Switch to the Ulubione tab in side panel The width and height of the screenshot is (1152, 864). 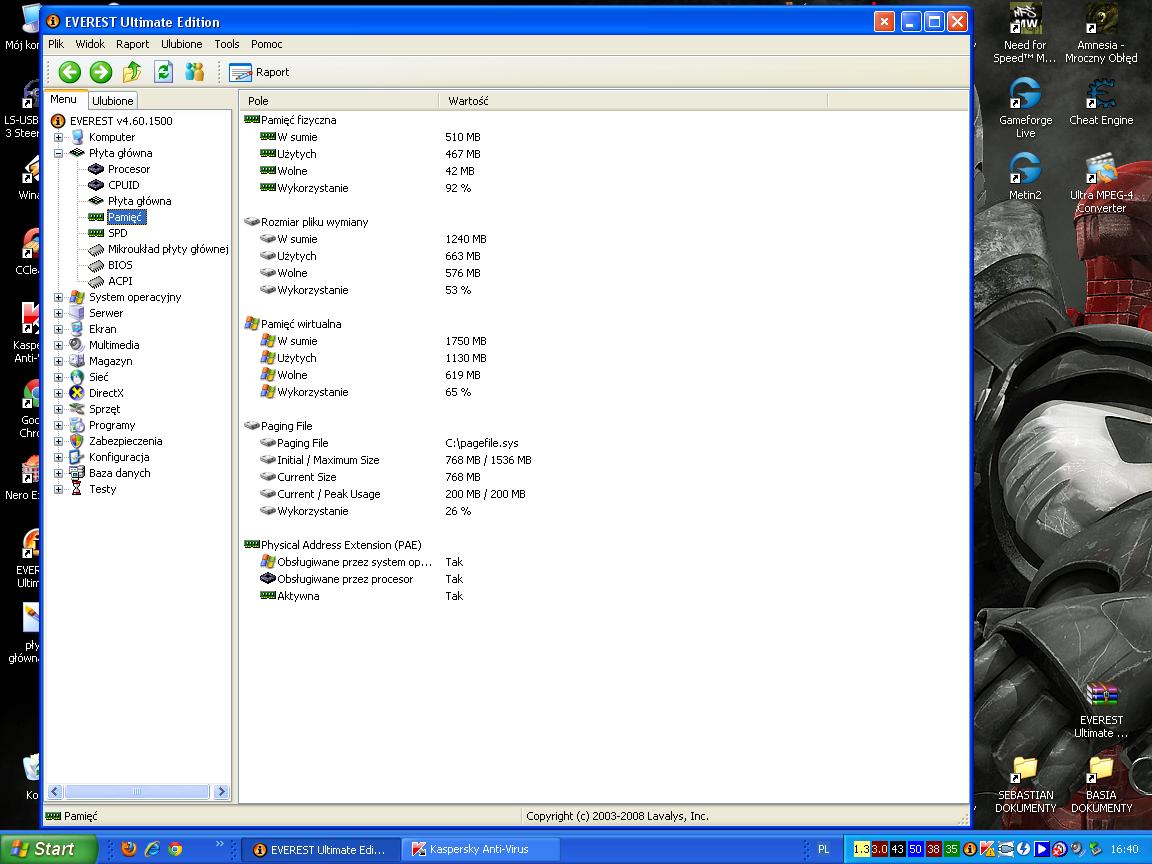click(112, 101)
